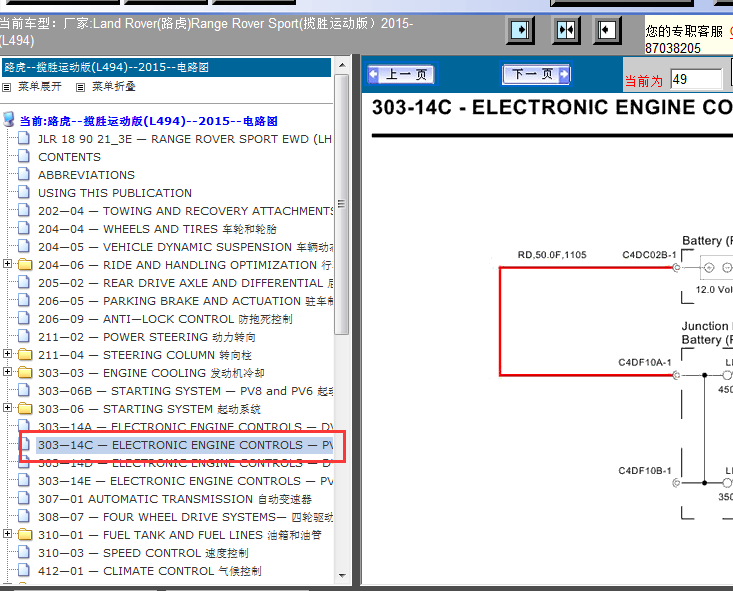Viewport: 733px width, 591px height.
Task: Click the folder icon of 204-06 Ride and Handling
Action: tap(25, 264)
